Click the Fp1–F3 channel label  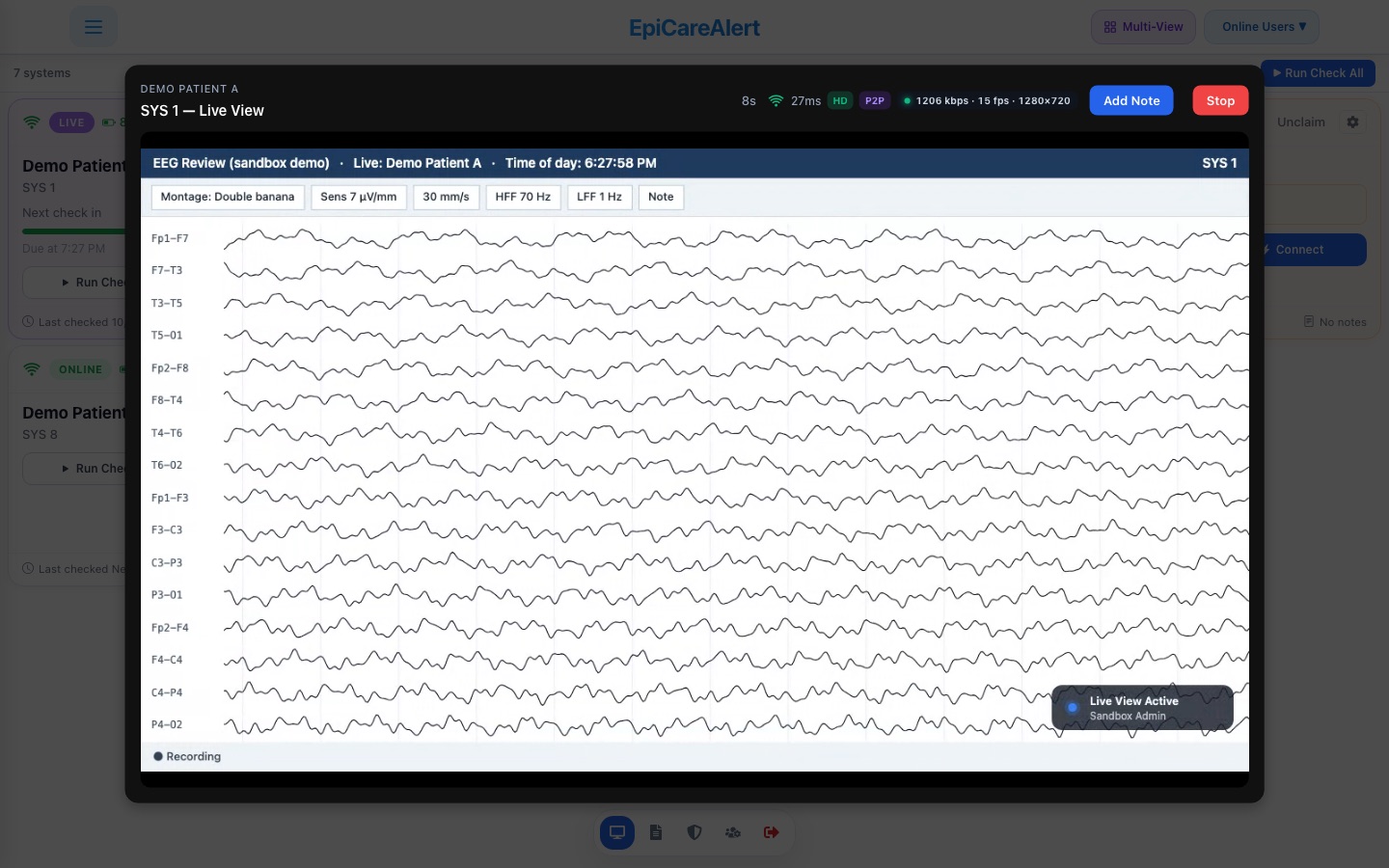(170, 498)
